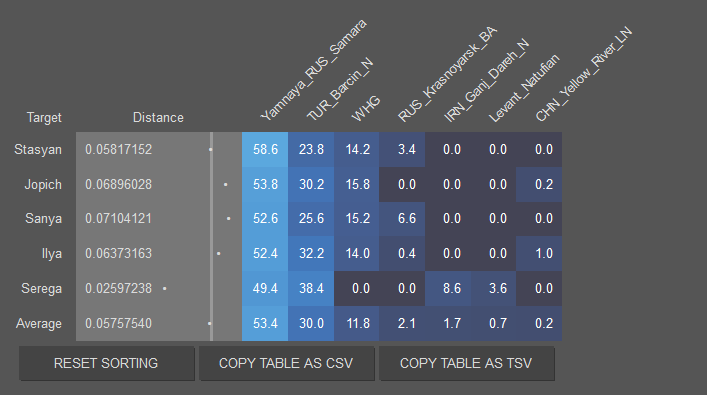Image resolution: width=707 pixels, height=395 pixels.
Task: Click Jopich distance value 0.06896028
Action: [x=119, y=184]
